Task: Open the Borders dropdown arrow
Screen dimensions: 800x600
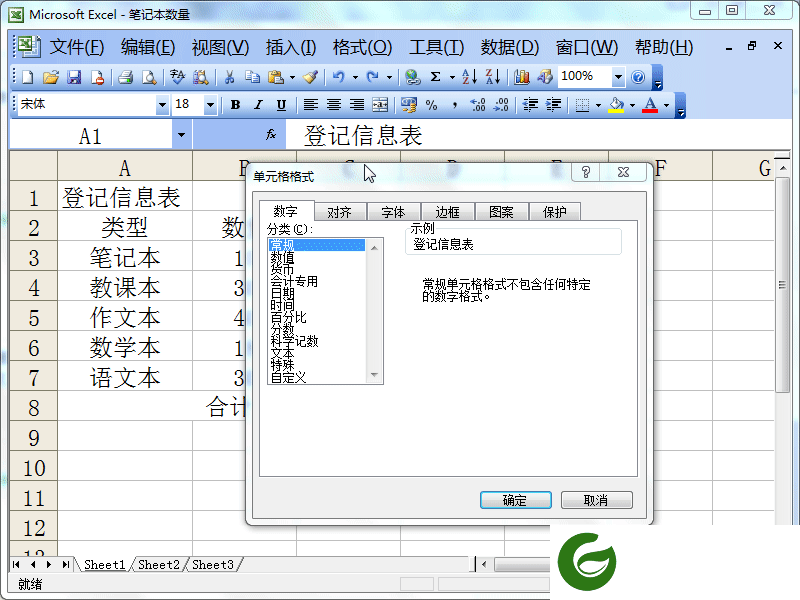Action: coord(598,106)
